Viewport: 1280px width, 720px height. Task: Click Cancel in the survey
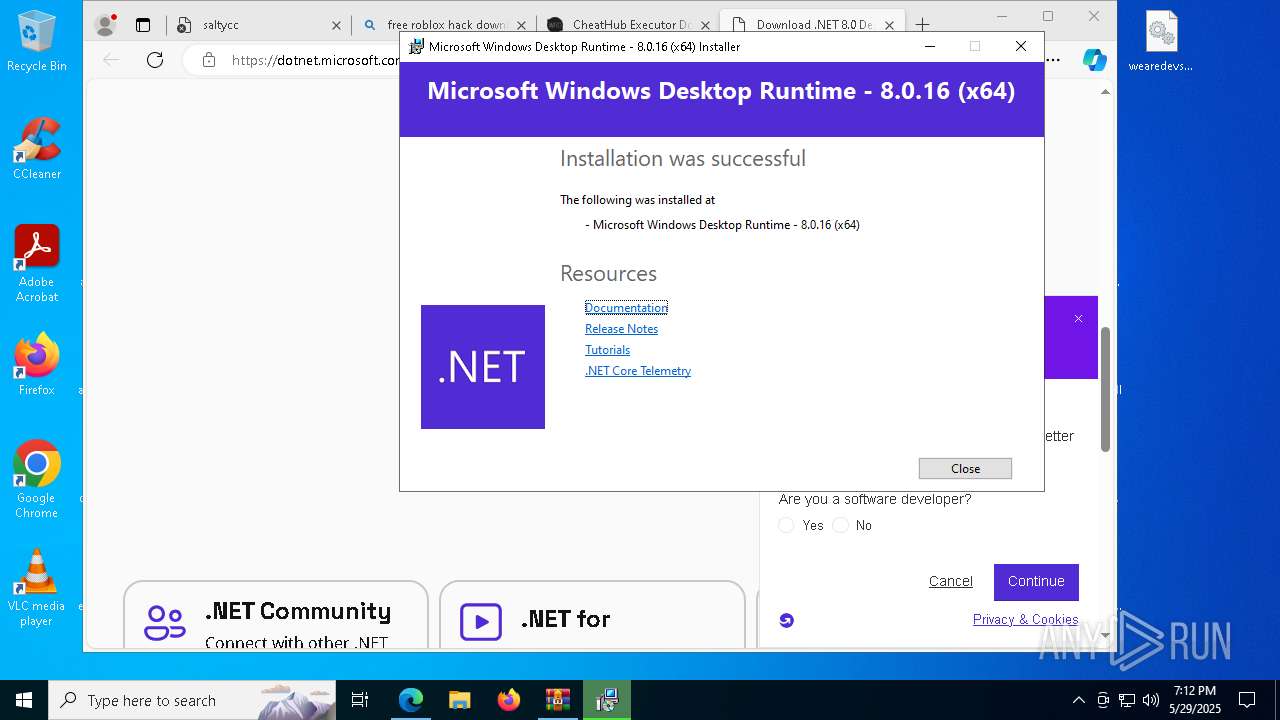pyautogui.click(x=950, y=581)
